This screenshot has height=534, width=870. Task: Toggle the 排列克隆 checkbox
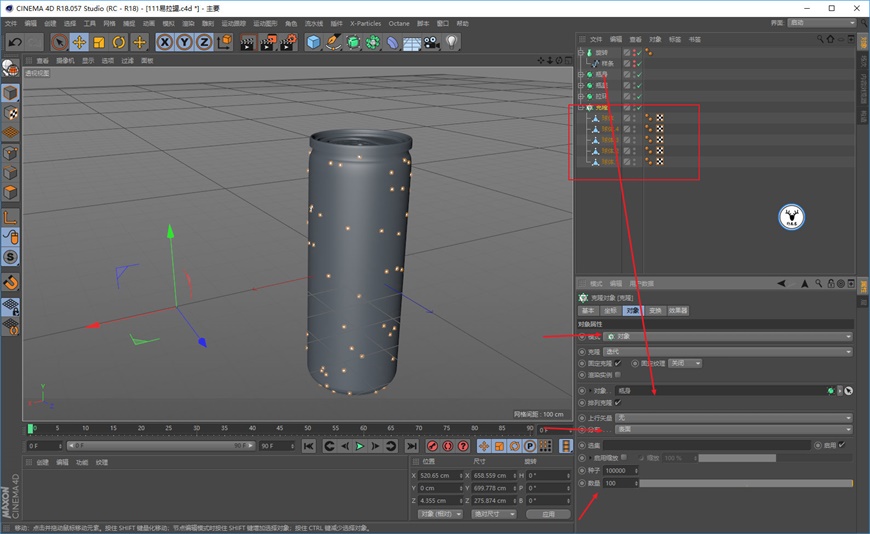point(618,402)
